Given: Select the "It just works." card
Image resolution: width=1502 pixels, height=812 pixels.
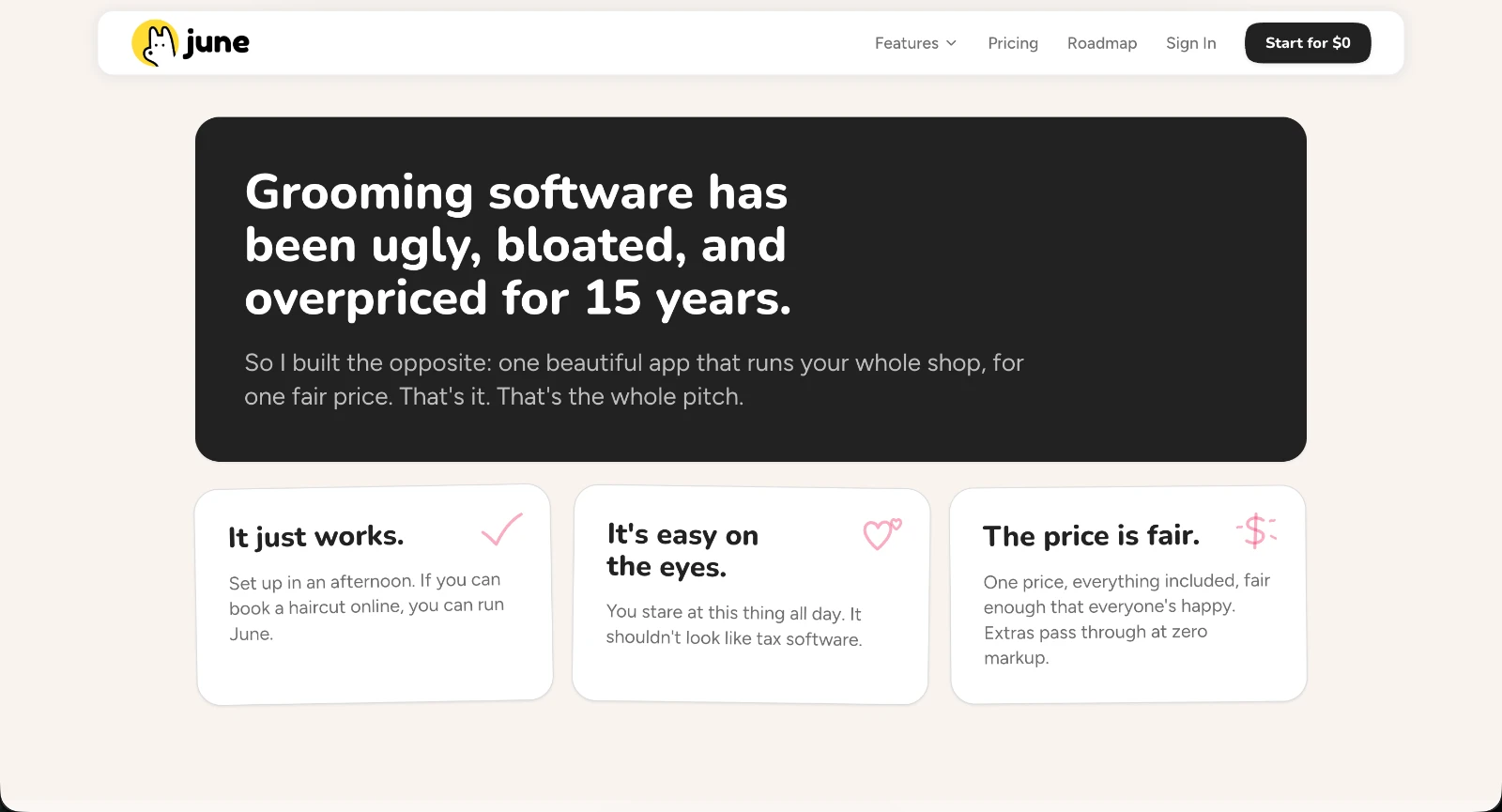Looking at the screenshot, I should coord(375,594).
